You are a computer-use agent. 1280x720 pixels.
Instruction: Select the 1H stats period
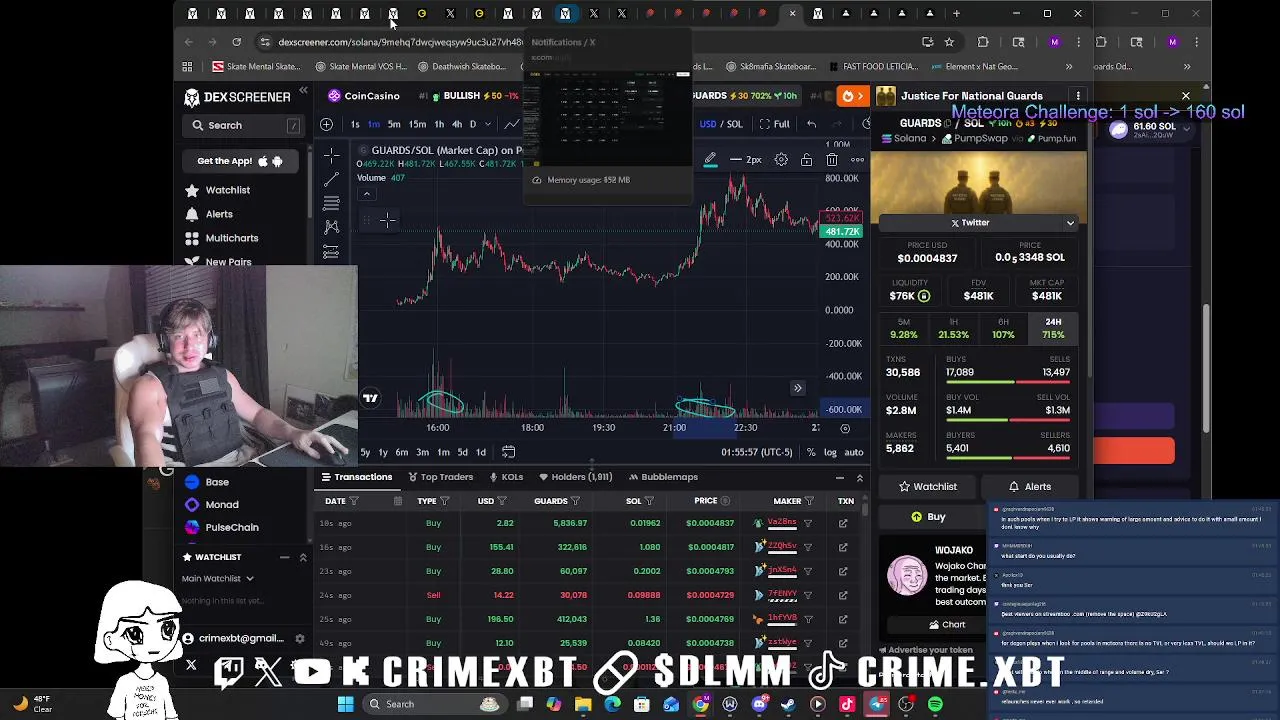pos(953,329)
